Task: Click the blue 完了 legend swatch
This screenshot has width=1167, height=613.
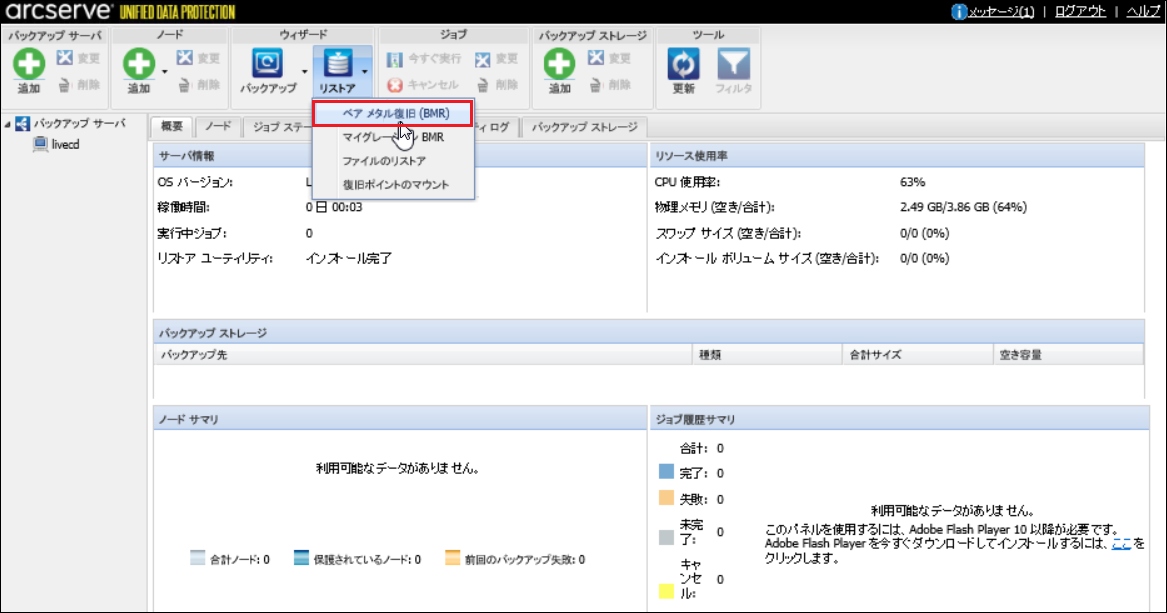Action: click(666, 472)
